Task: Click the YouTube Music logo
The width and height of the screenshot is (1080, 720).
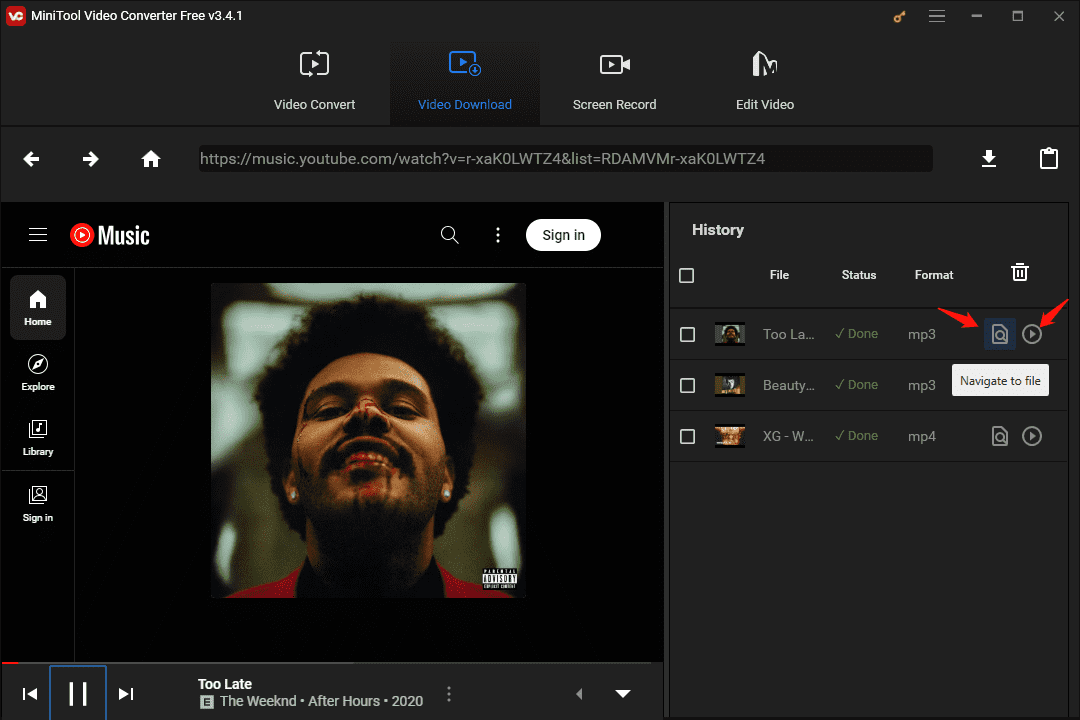Action: coord(110,236)
